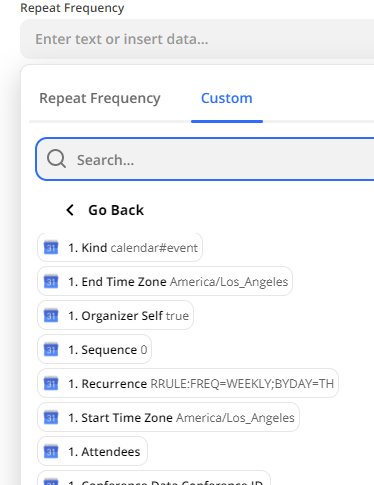The height and width of the screenshot is (485, 374).
Task: Select the Custom tab
Action: 227,98
